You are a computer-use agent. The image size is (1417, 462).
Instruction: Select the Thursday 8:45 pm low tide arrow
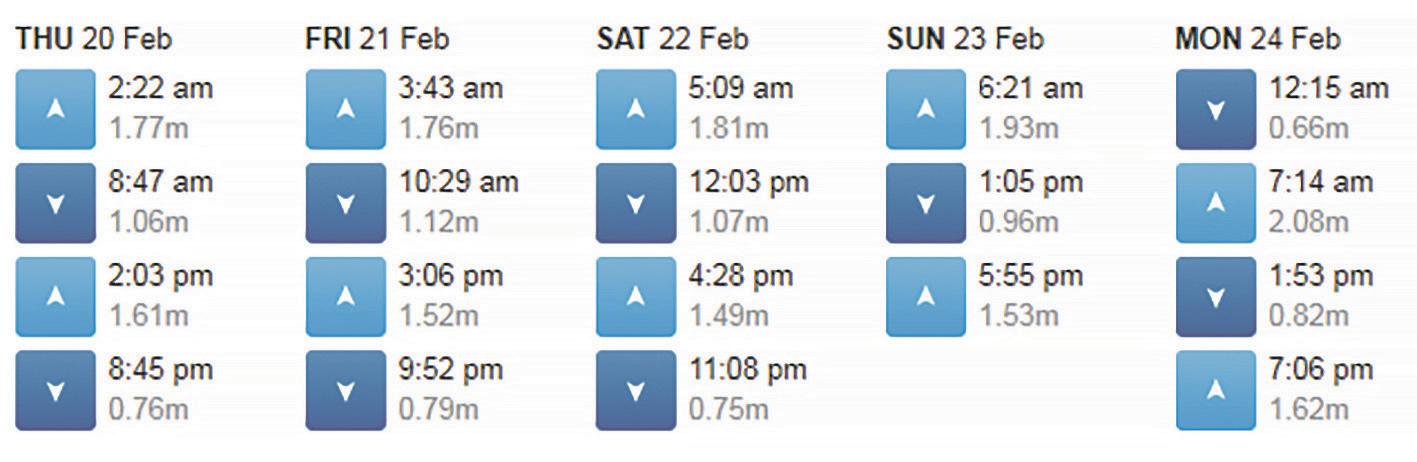[56, 391]
